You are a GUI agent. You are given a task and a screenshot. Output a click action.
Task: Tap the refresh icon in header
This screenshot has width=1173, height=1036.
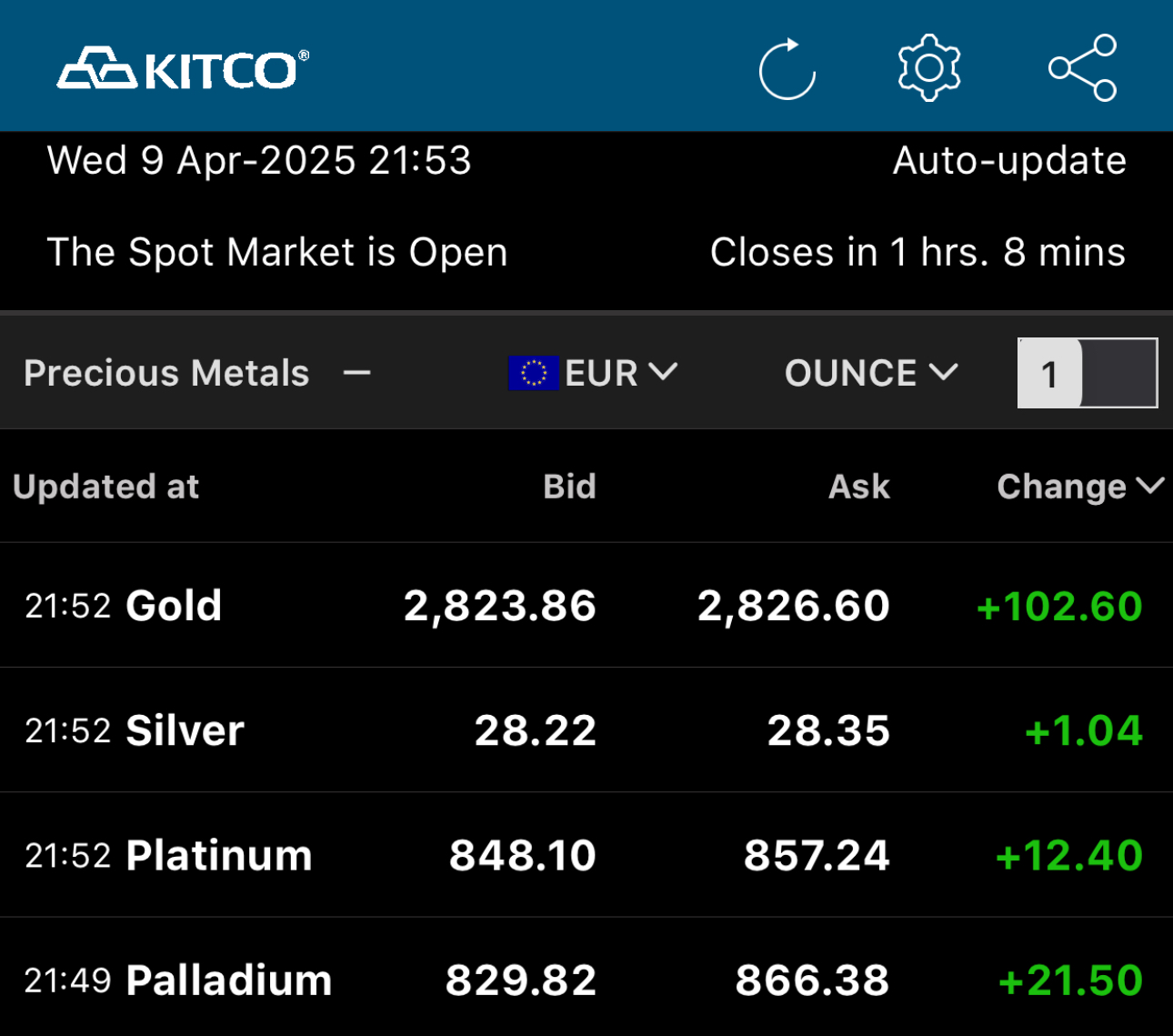[787, 69]
